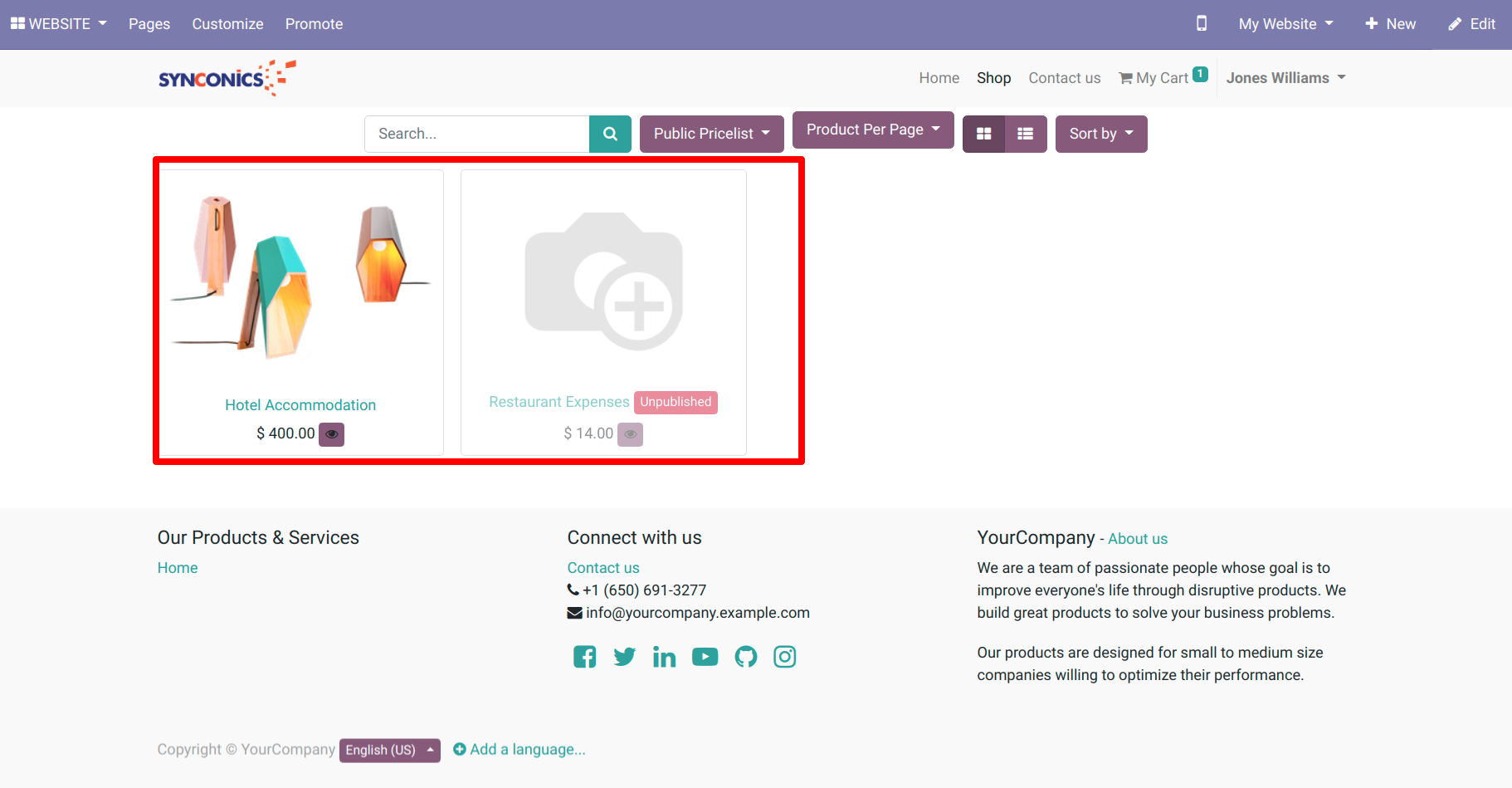Toggle visibility eye on Restaurant Expenses
Viewport: 1512px width, 788px height.
[x=631, y=434]
